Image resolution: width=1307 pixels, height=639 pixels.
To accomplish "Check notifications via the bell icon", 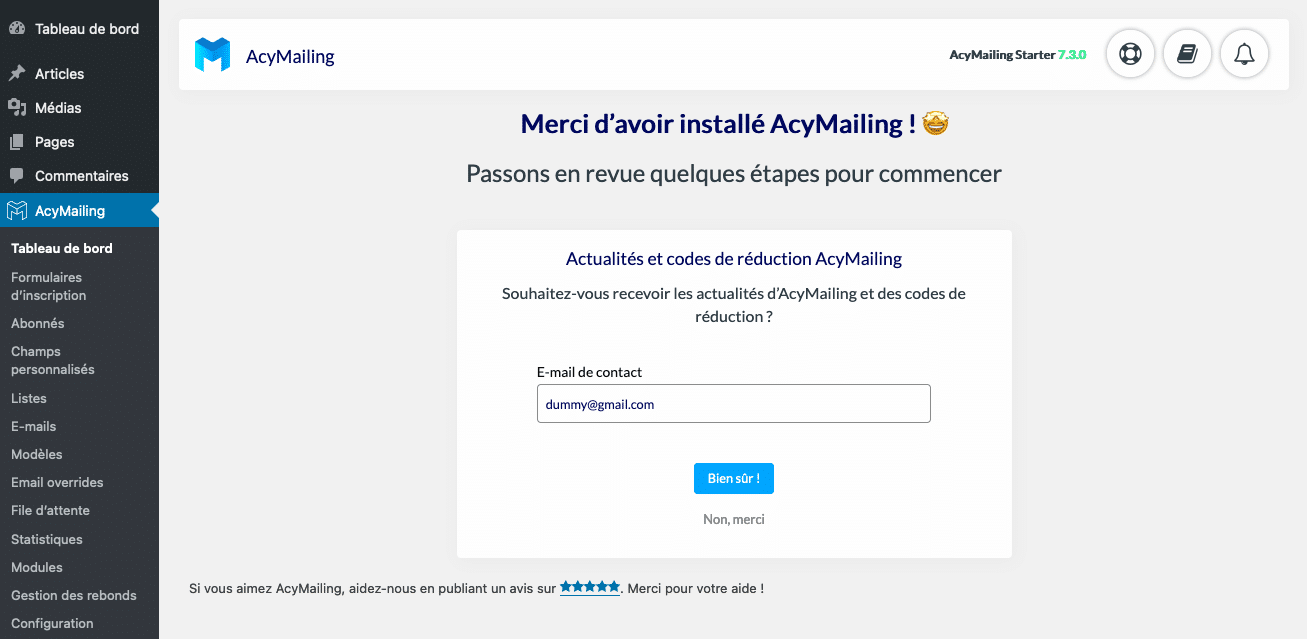I will click(x=1244, y=54).
